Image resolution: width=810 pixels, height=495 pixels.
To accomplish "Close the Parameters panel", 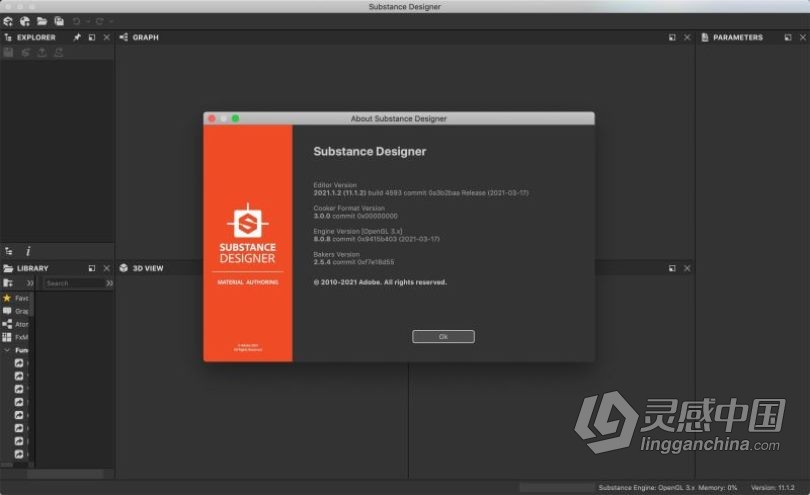I will (x=803, y=37).
